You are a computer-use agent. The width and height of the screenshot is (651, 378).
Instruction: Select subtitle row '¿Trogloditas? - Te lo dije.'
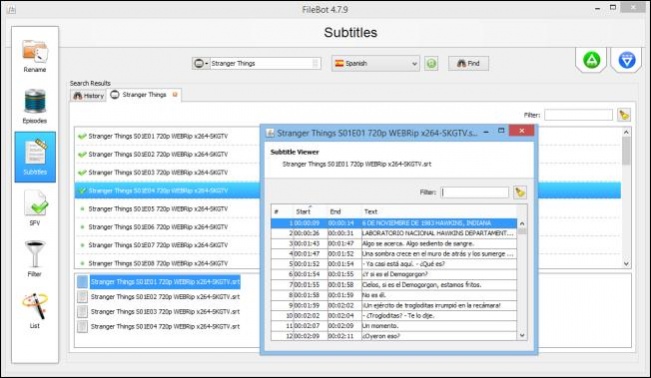click(x=394, y=315)
